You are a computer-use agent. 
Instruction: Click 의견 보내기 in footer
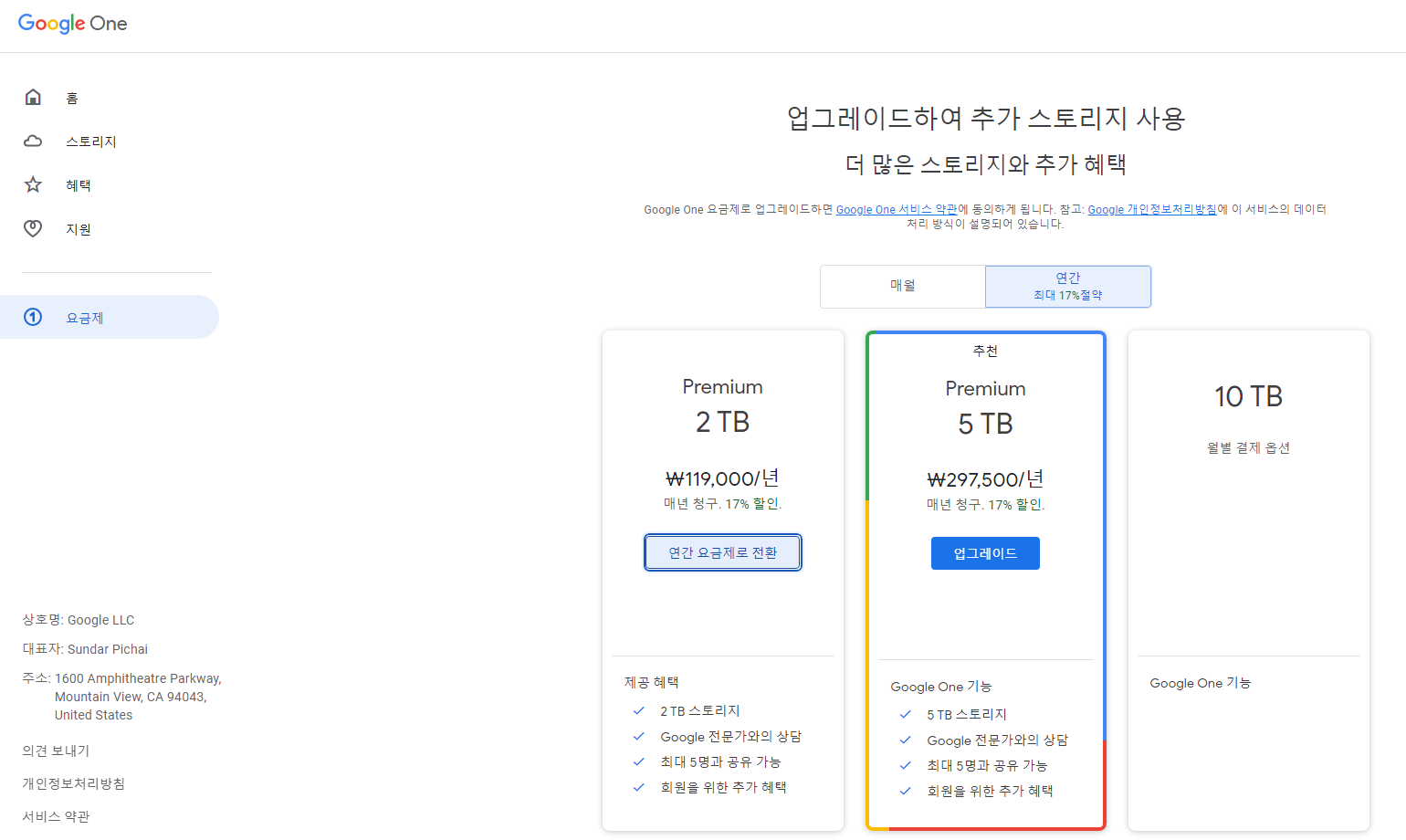56,751
